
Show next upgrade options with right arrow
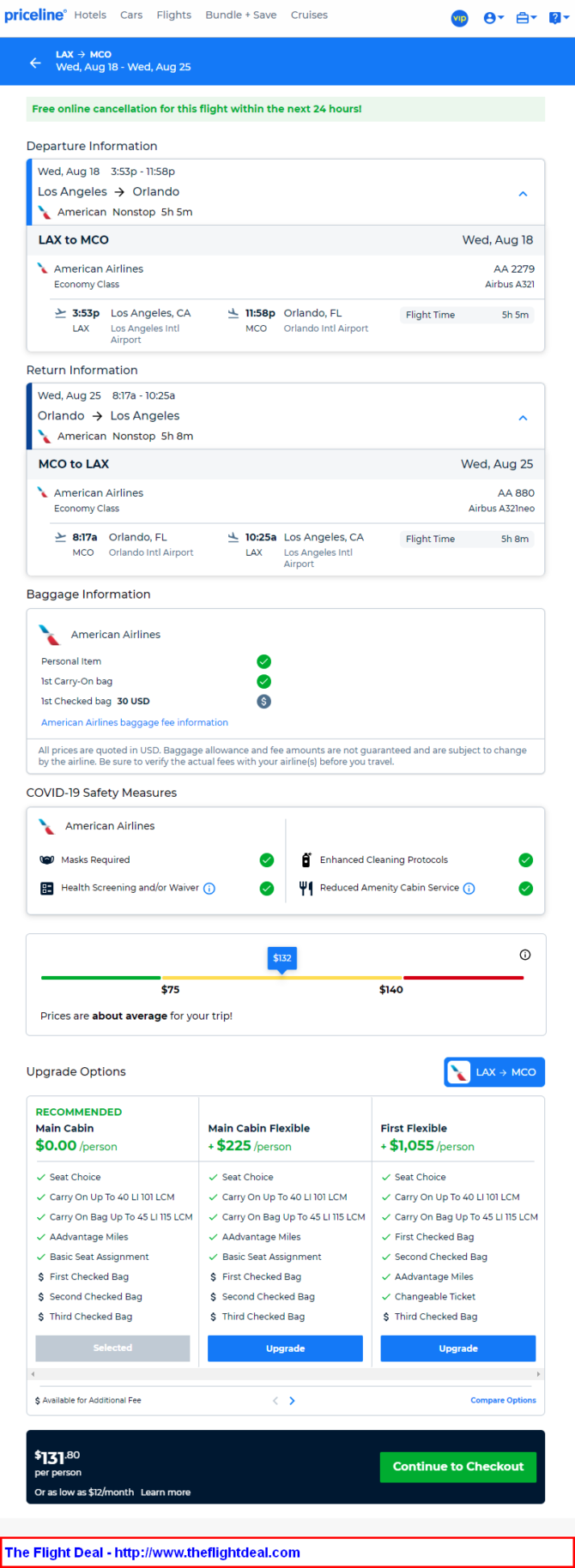292,1401
